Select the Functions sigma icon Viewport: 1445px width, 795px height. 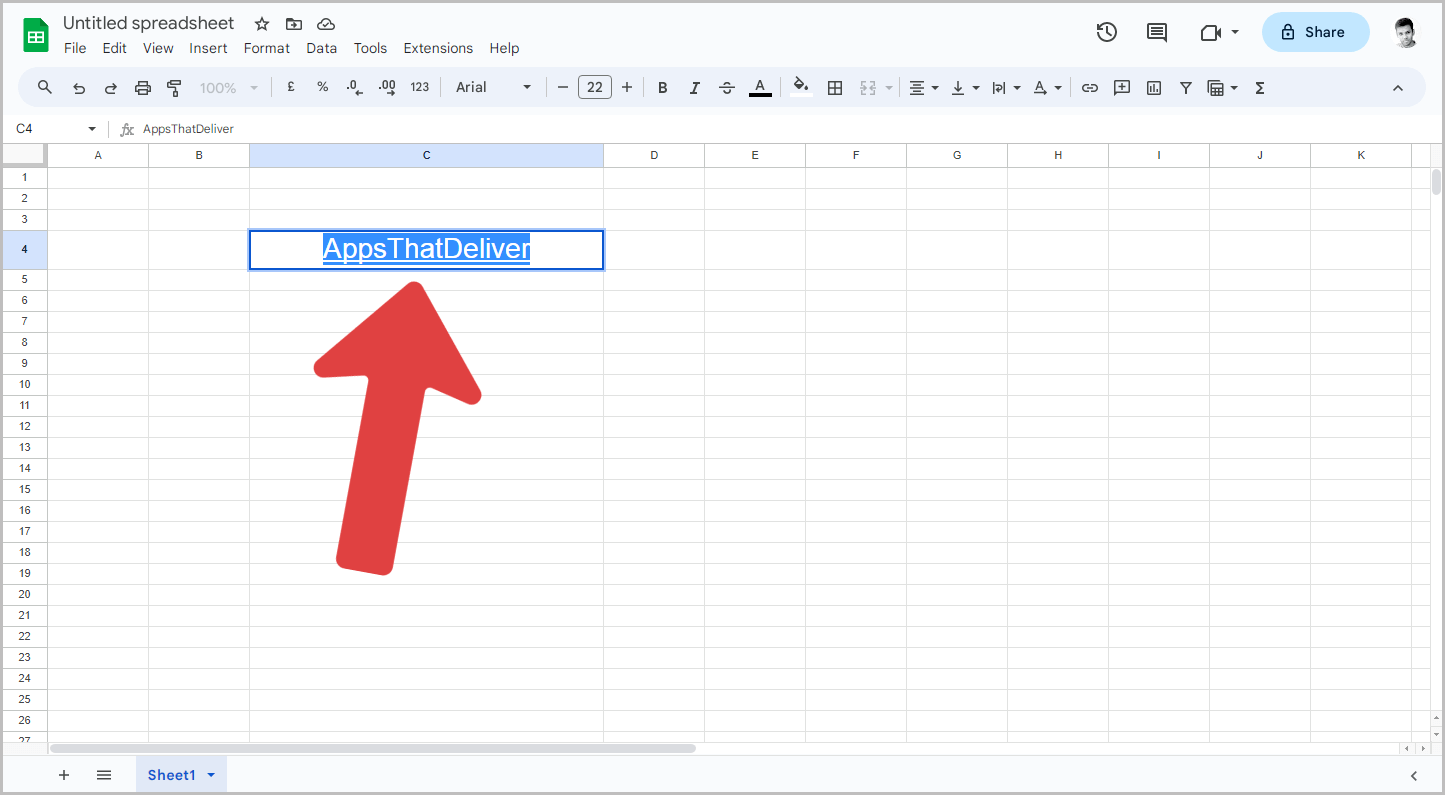click(x=1259, y=87)
